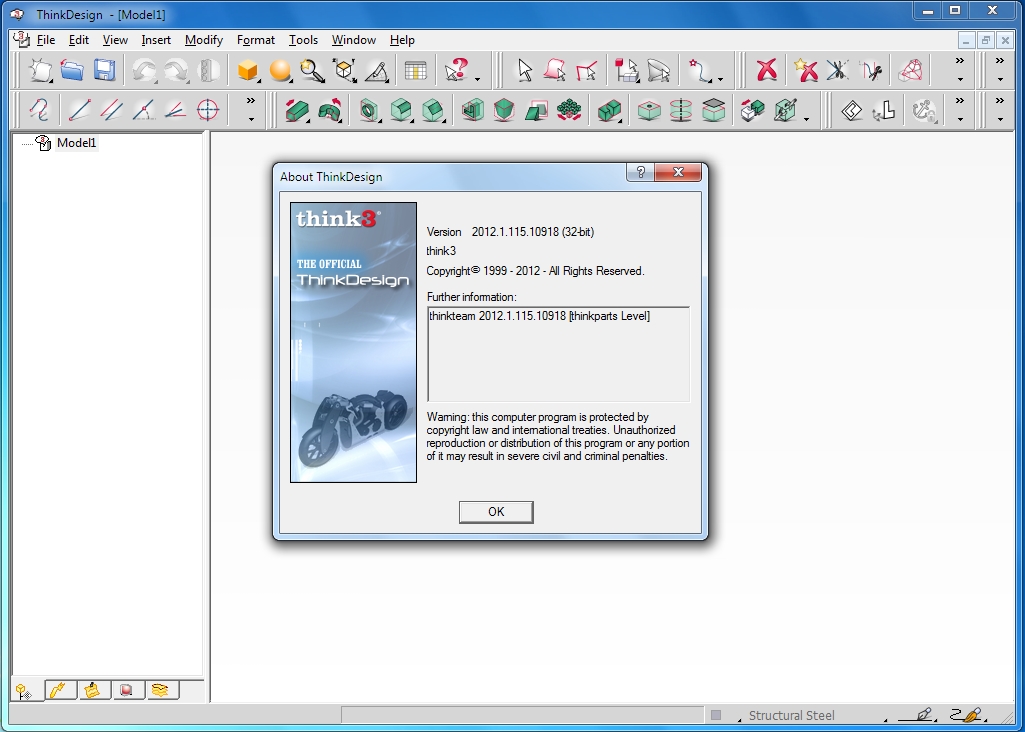The width and height of the screenshot is (1025, 732).
Task: Switch to the fourth panel tab with red icon
Action: click(x=128, y=690)
